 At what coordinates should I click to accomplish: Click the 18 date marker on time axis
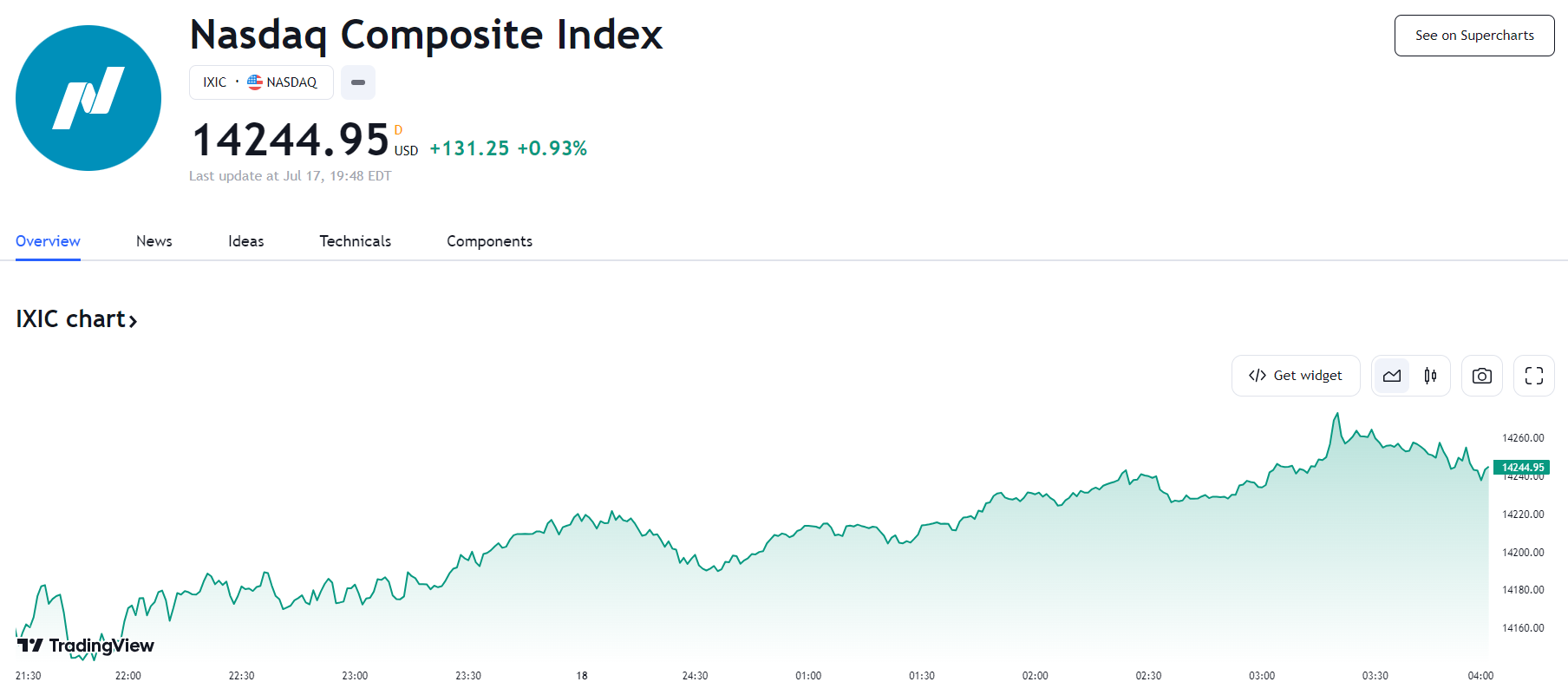click(x=582, y=676)
